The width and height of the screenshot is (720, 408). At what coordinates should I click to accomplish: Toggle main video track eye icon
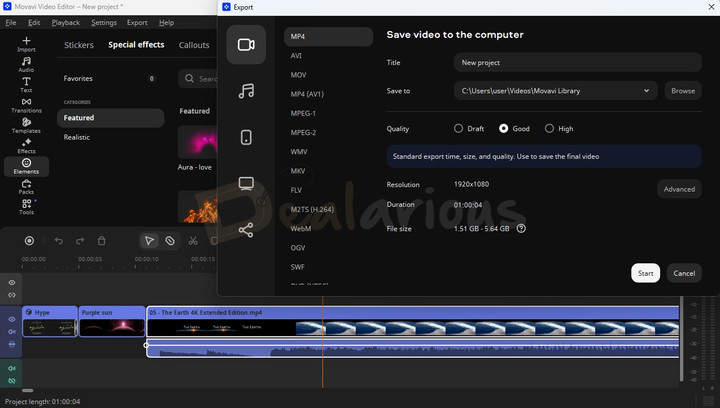12,319
